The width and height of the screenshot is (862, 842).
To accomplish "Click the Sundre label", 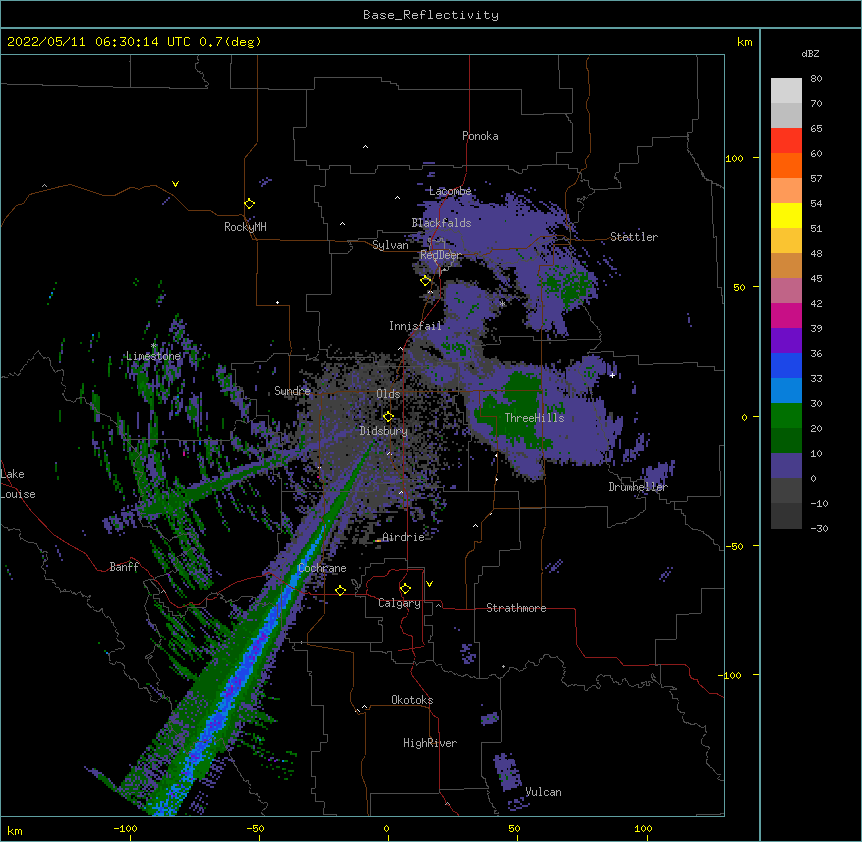I will [292, 391].
